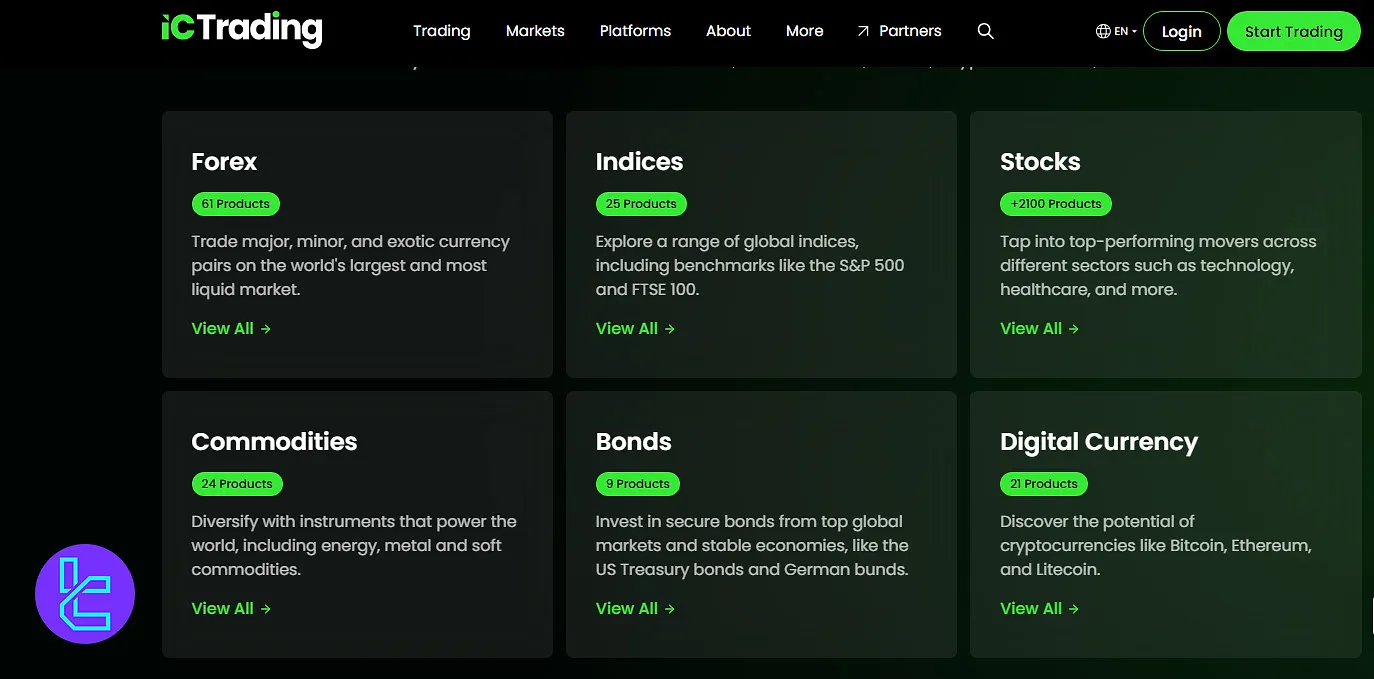Click the View All arrow under Stocks
The width and height of the screenshot is (1374, 679).
pyautogui.click(x=1074, y=328)
